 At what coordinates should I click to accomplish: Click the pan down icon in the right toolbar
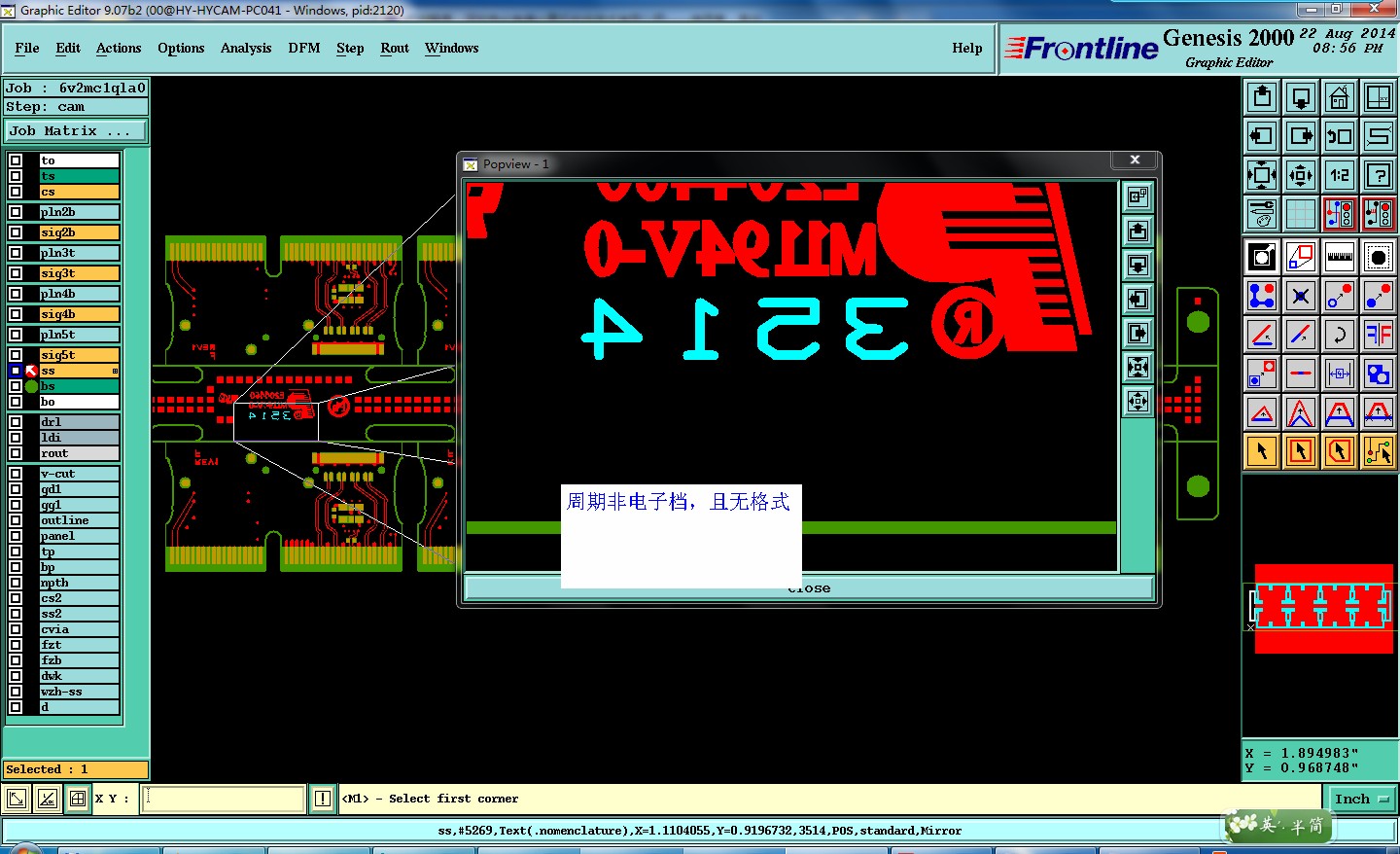tap(1301, 97)
